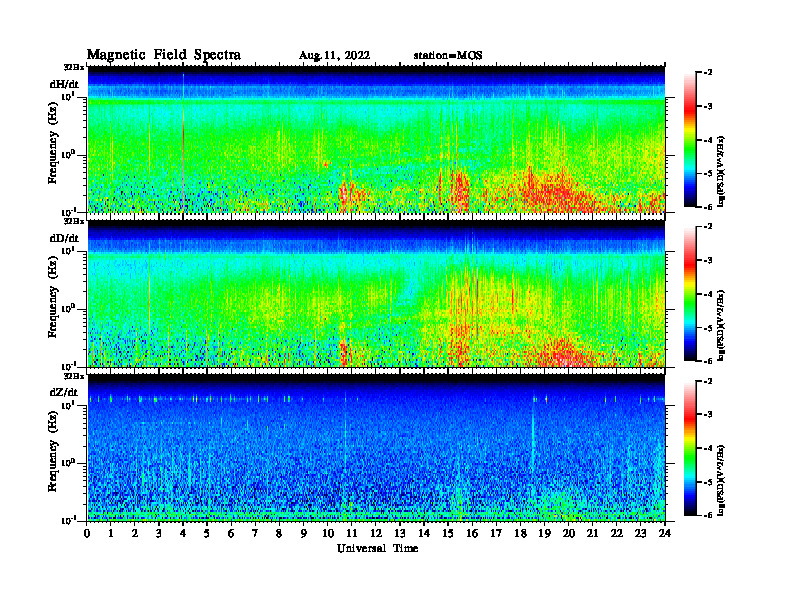Click the hour 13 tick label
The height and width of the screenshot is (612, 792).
click(400, 534)
